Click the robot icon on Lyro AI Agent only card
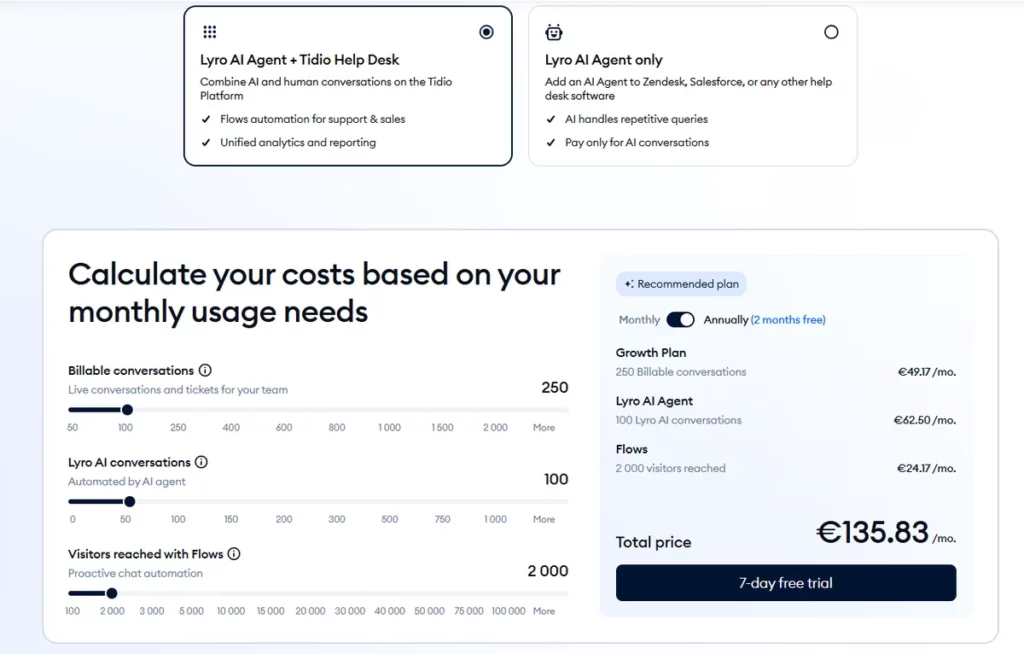1024x654 pixels. click(x=554, y=32)
